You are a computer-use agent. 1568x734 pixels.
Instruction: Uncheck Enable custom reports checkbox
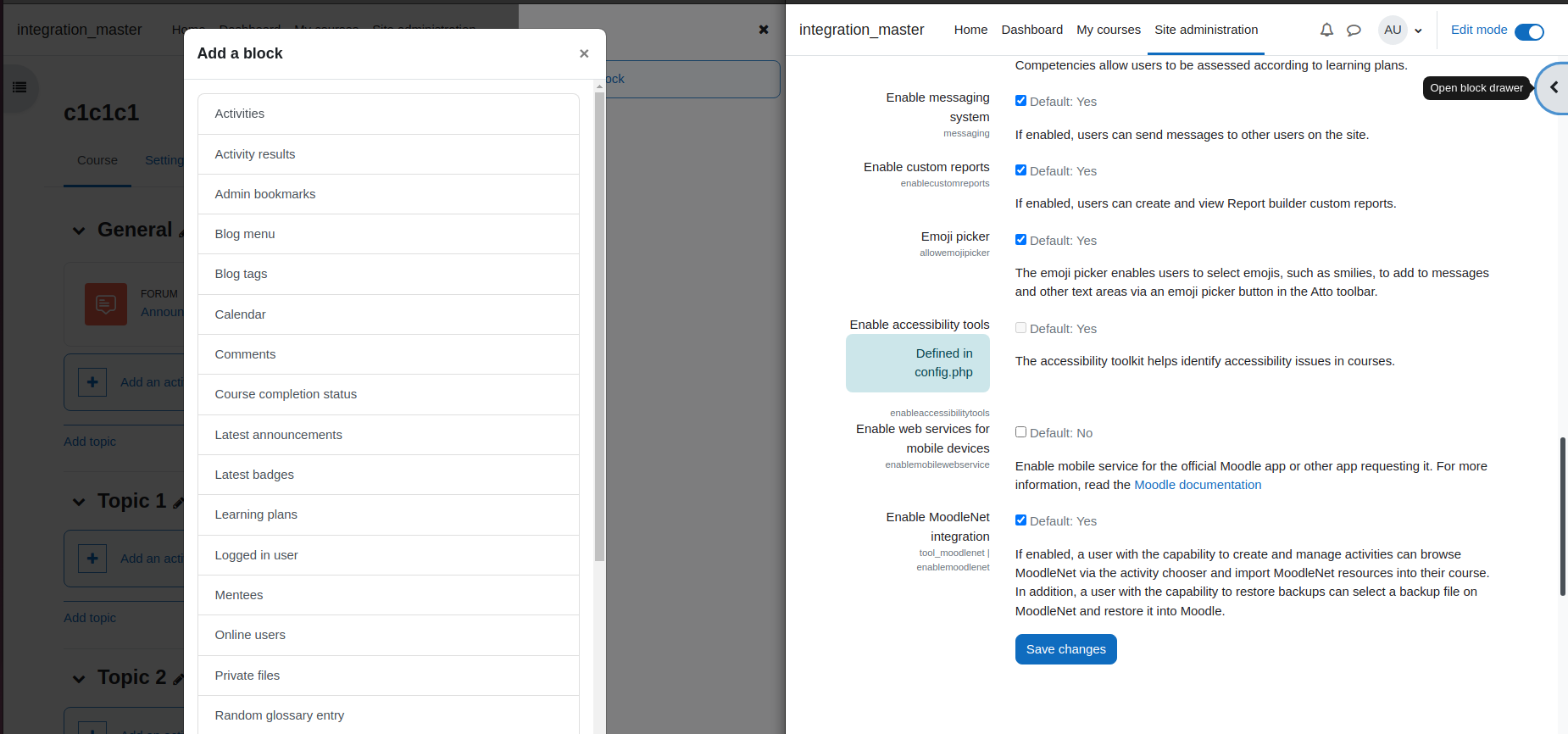1020,170
